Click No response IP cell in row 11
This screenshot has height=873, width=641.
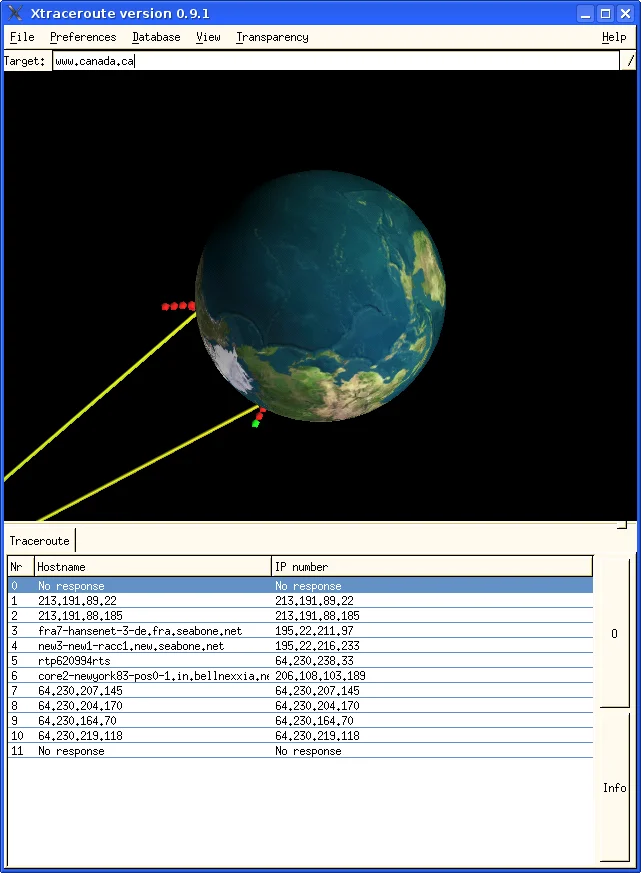pyautogui.click(x=308, y=751)
